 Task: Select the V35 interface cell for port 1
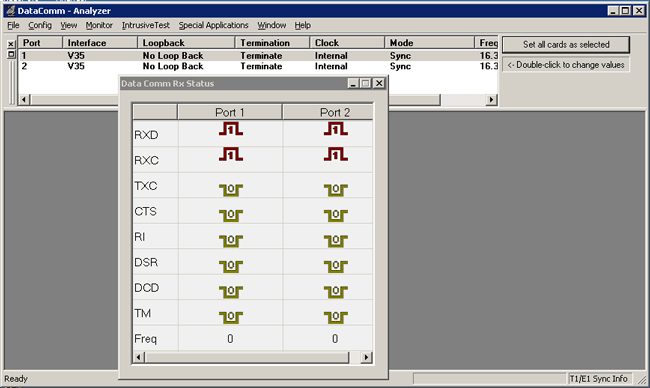76,56
